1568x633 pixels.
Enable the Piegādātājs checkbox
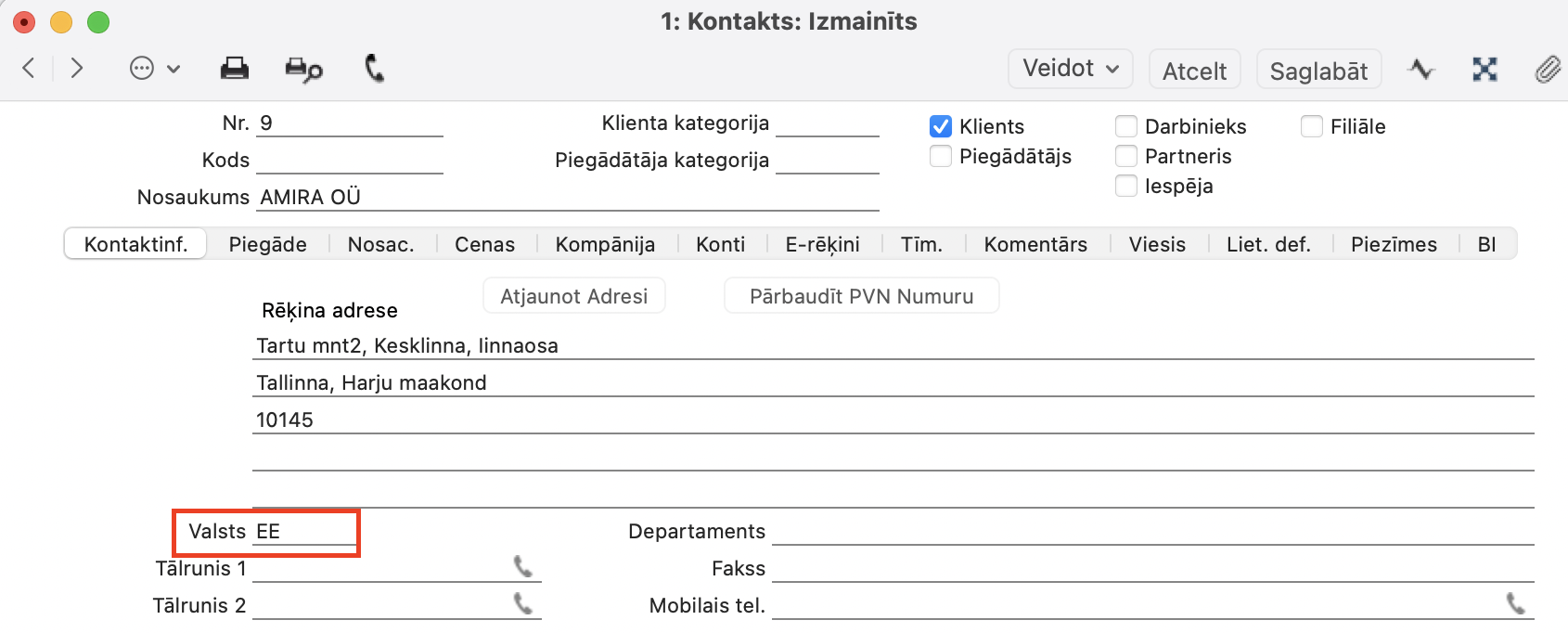tap(941, 156)
